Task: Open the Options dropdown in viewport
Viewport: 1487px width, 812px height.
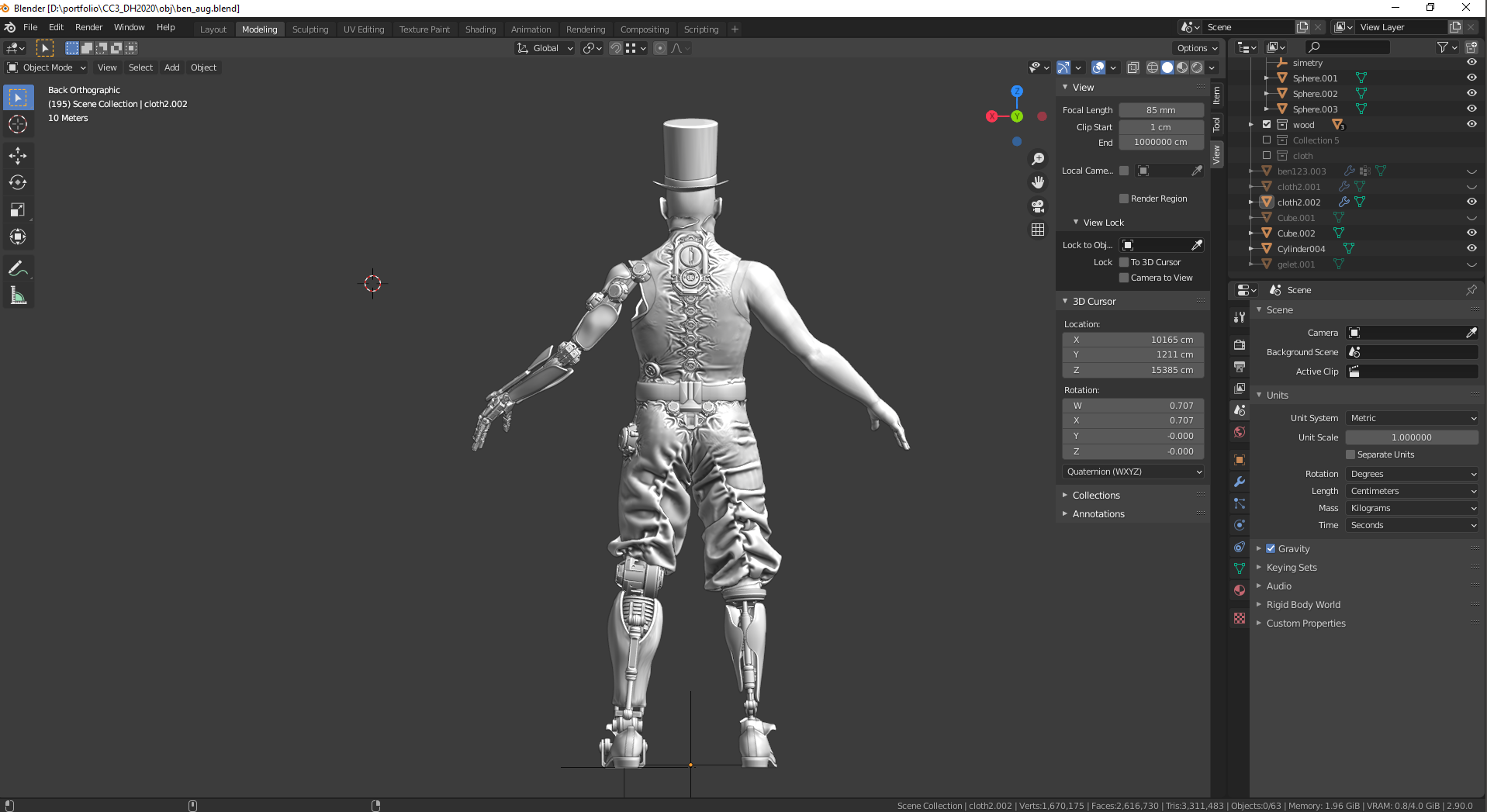Action: pos(1197,48)
